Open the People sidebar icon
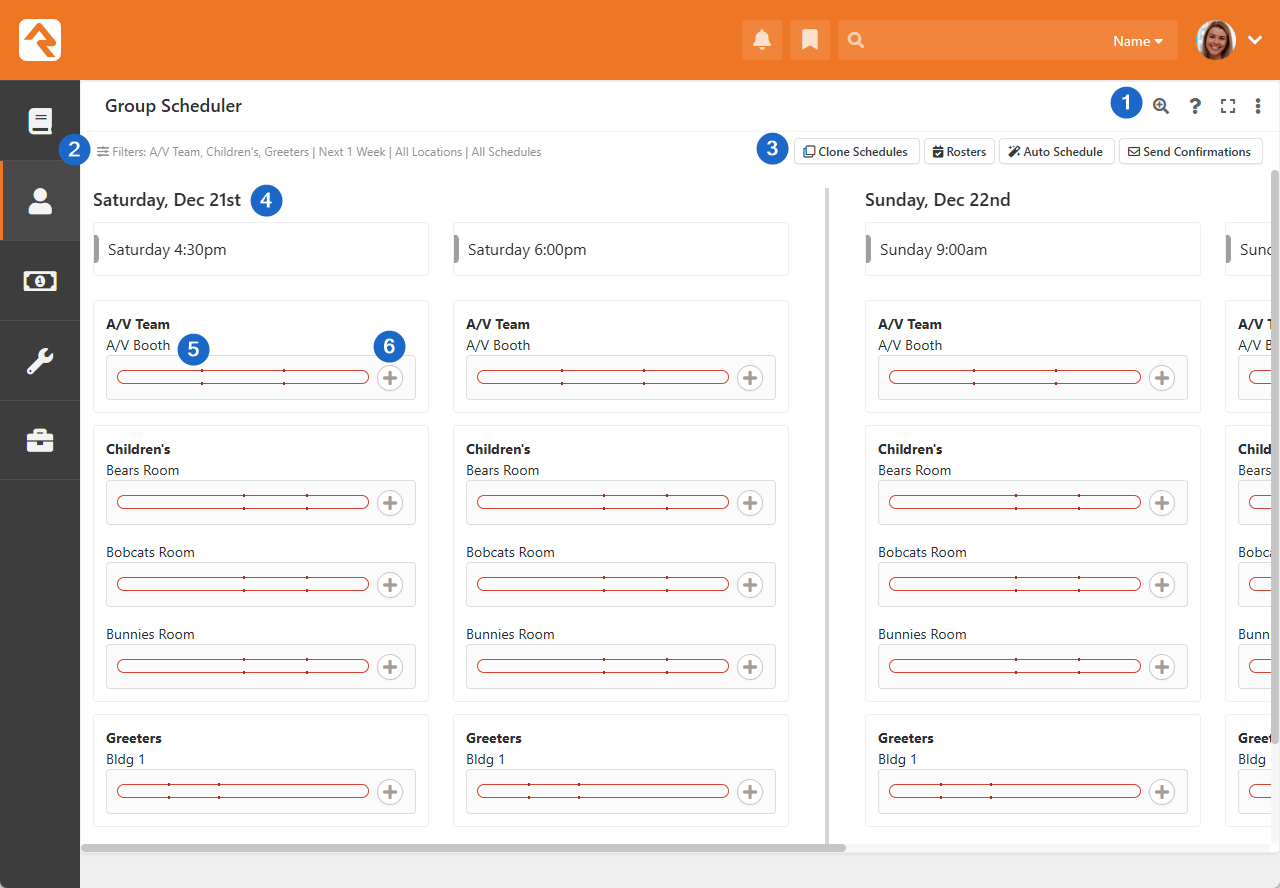 40,201
